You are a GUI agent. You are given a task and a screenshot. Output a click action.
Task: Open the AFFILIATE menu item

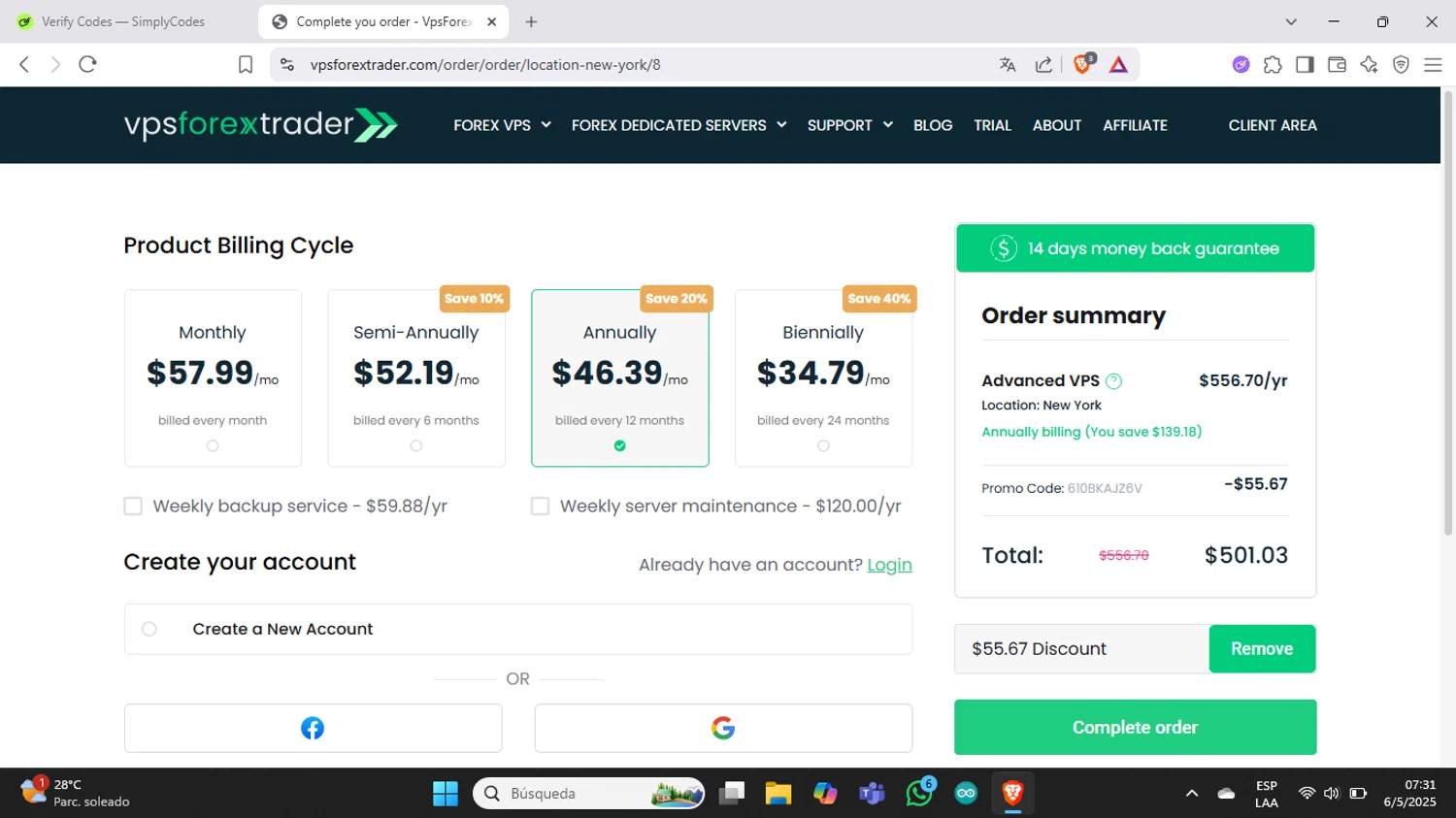click(1135, 125)
